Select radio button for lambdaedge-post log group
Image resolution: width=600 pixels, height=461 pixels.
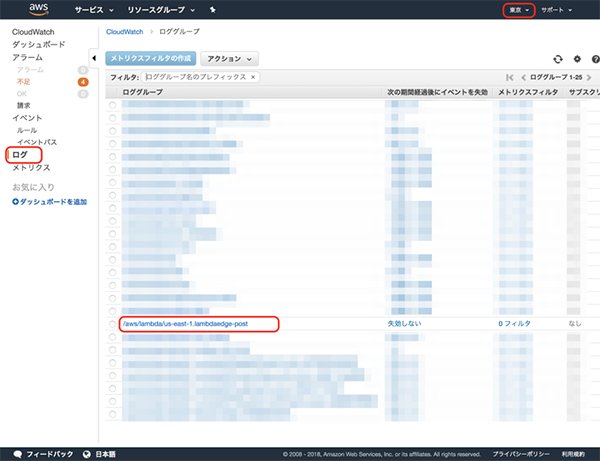coord(112,324)
